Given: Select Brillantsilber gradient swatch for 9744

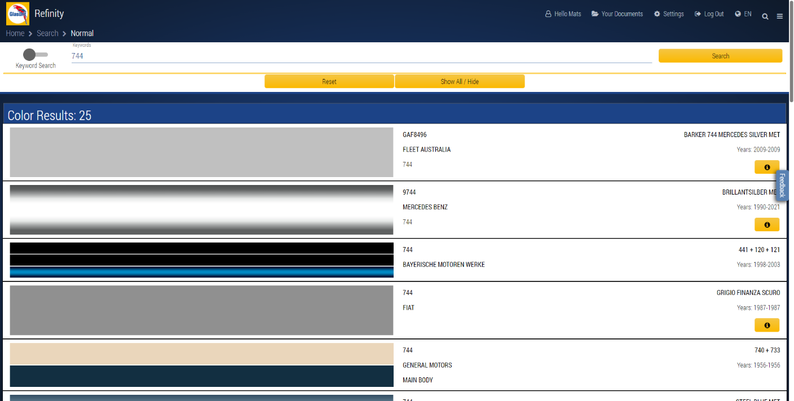Looking at the screenshot, I should pyautogui.click(x=202, y=210).
